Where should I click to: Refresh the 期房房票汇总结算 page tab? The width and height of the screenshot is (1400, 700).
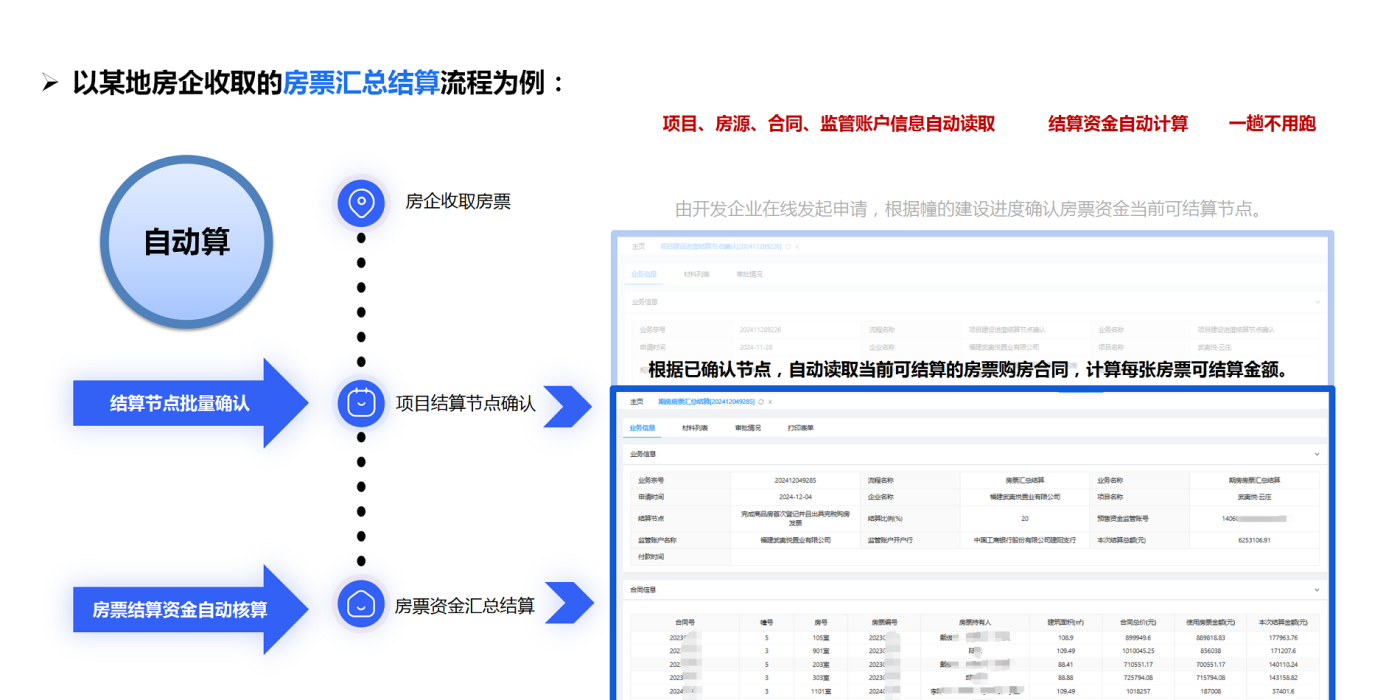[x=761, y=401]
